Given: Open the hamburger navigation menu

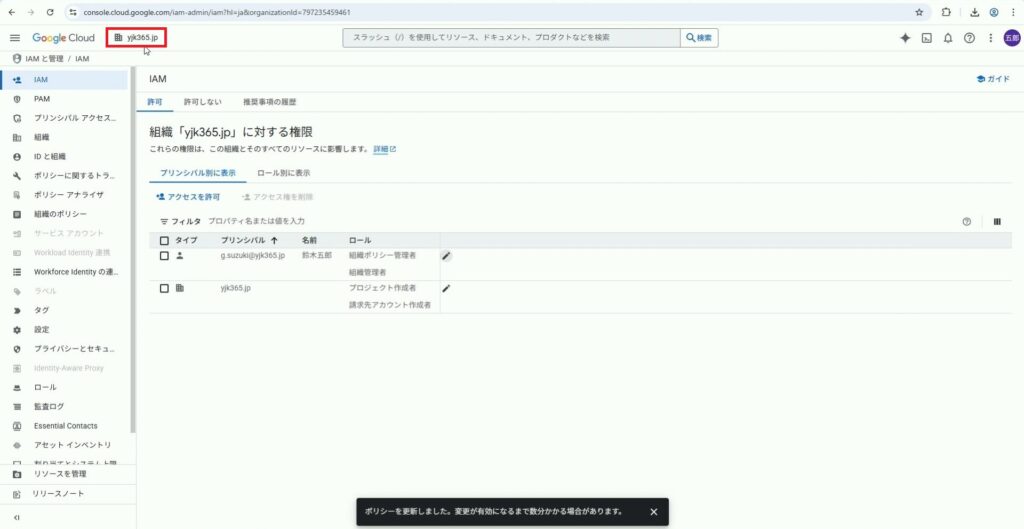Looking at the screenshot, I should click(x=15, y=38).
